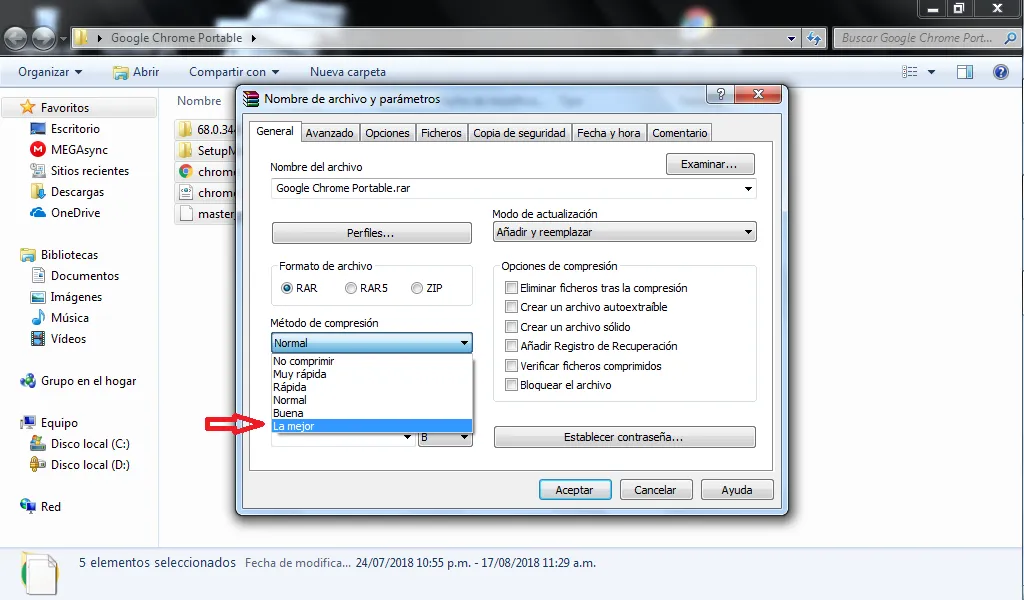The width and height of the screenshot is (1024, 600).
Task: Choose Buena compression option
Action: 372,413
